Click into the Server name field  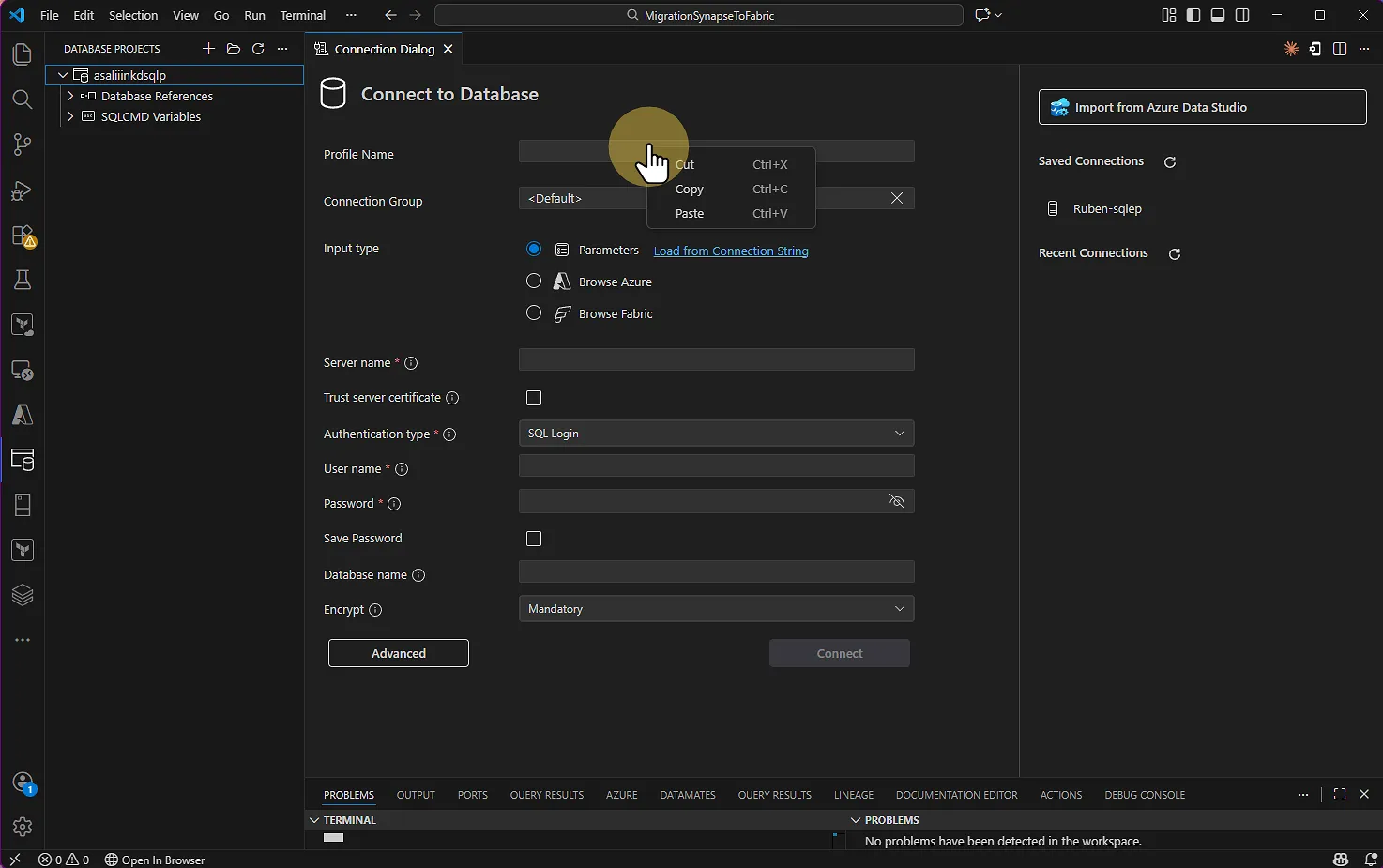point(716,359)
